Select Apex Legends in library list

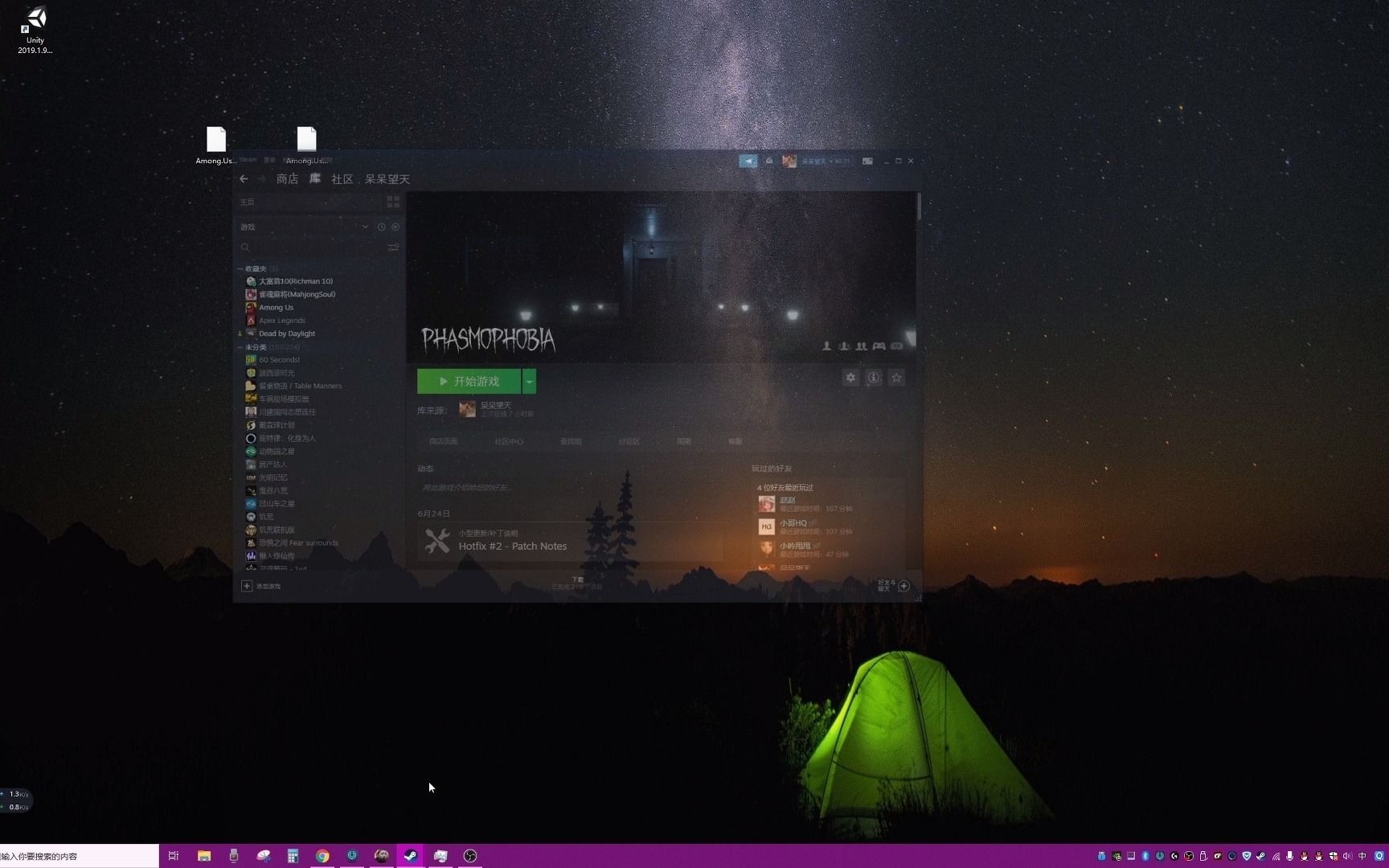(x=281, y=321)
